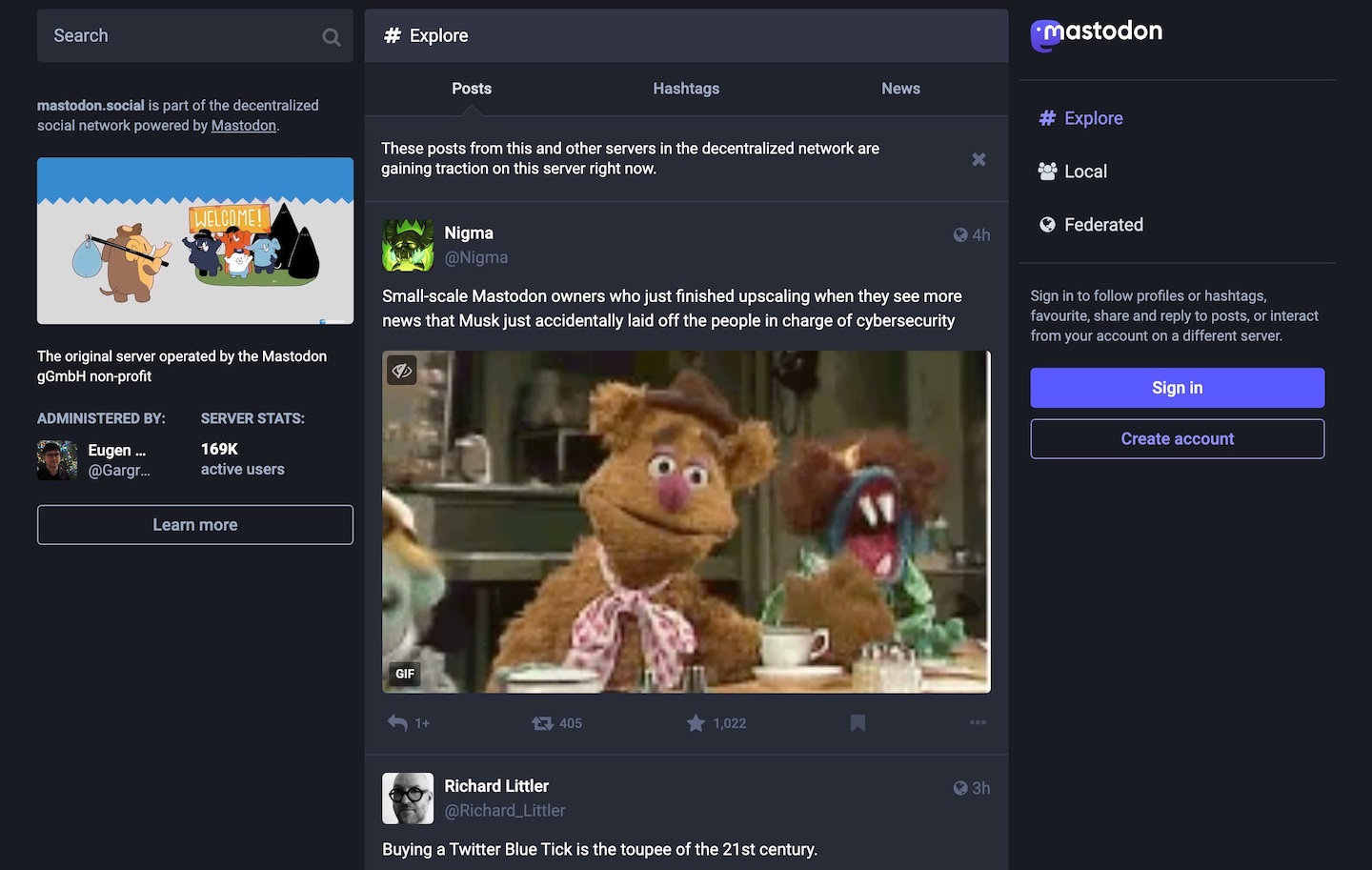Favourite Nigma's post with 1,022 stars
This screenshot has width=1372, height=870.
pyautogui.click(x=696, y=723)
